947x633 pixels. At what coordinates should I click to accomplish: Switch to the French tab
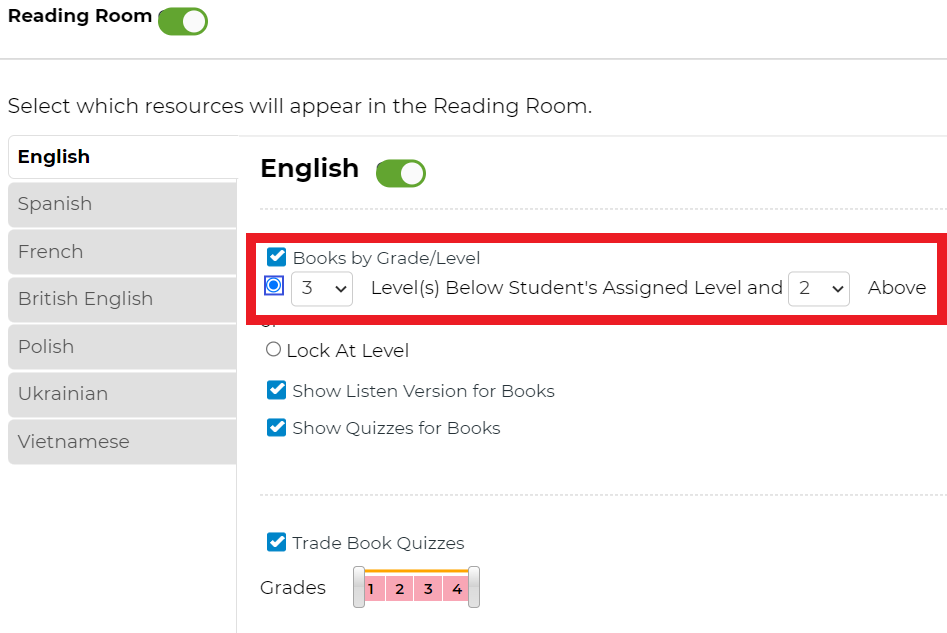[123, 252]
